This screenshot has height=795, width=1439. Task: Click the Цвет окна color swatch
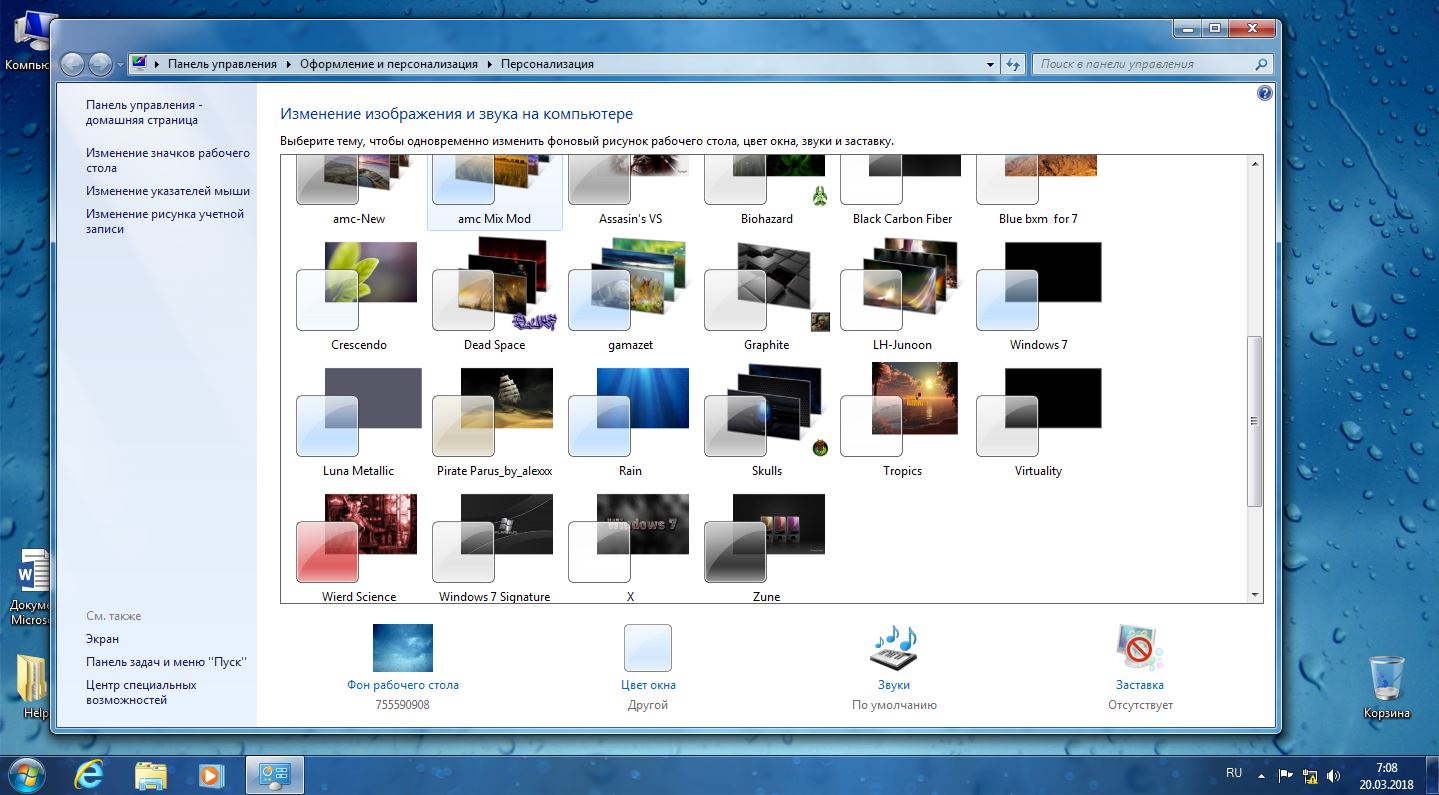[648, 648]
